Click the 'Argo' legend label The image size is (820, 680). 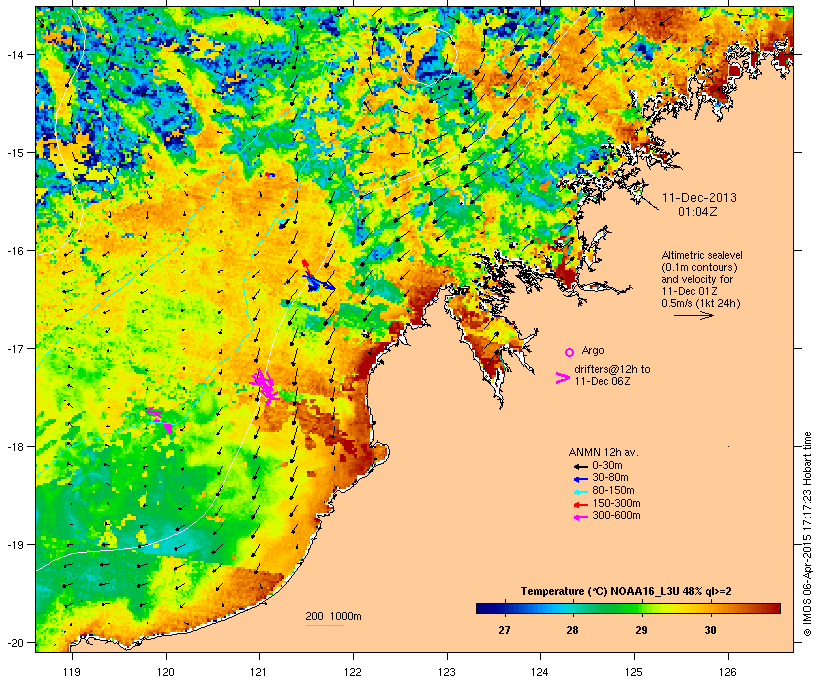(593, 350)
